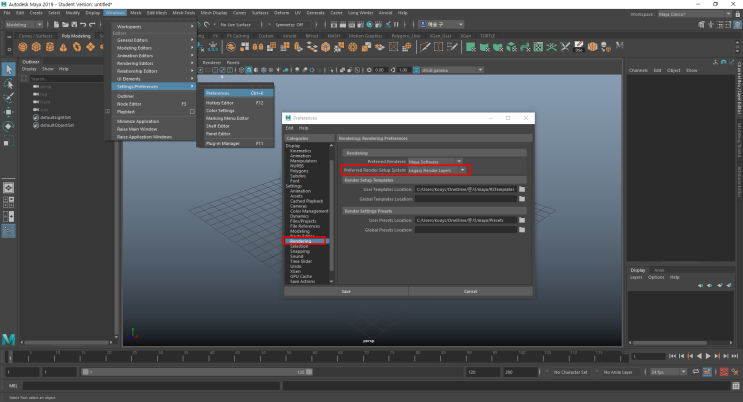Browse User Presets Location folder

tap(522, 220)
